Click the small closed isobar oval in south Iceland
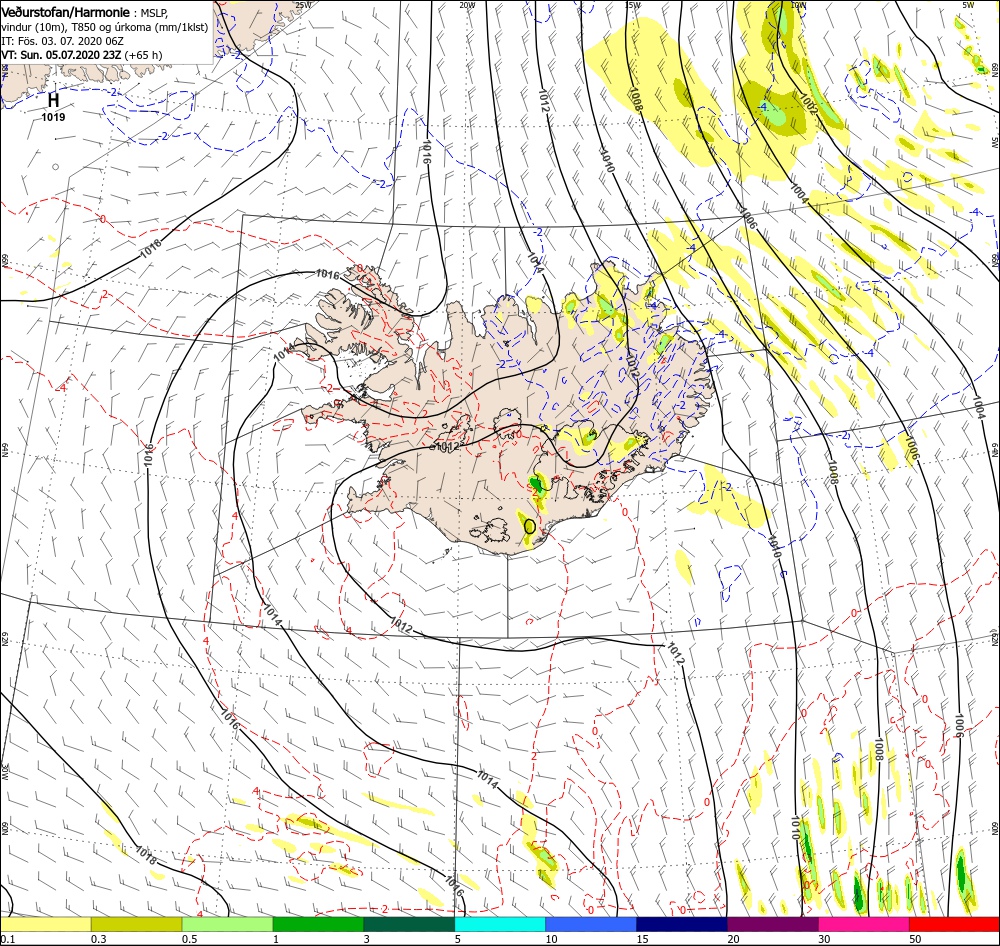 tap(529, 526)
